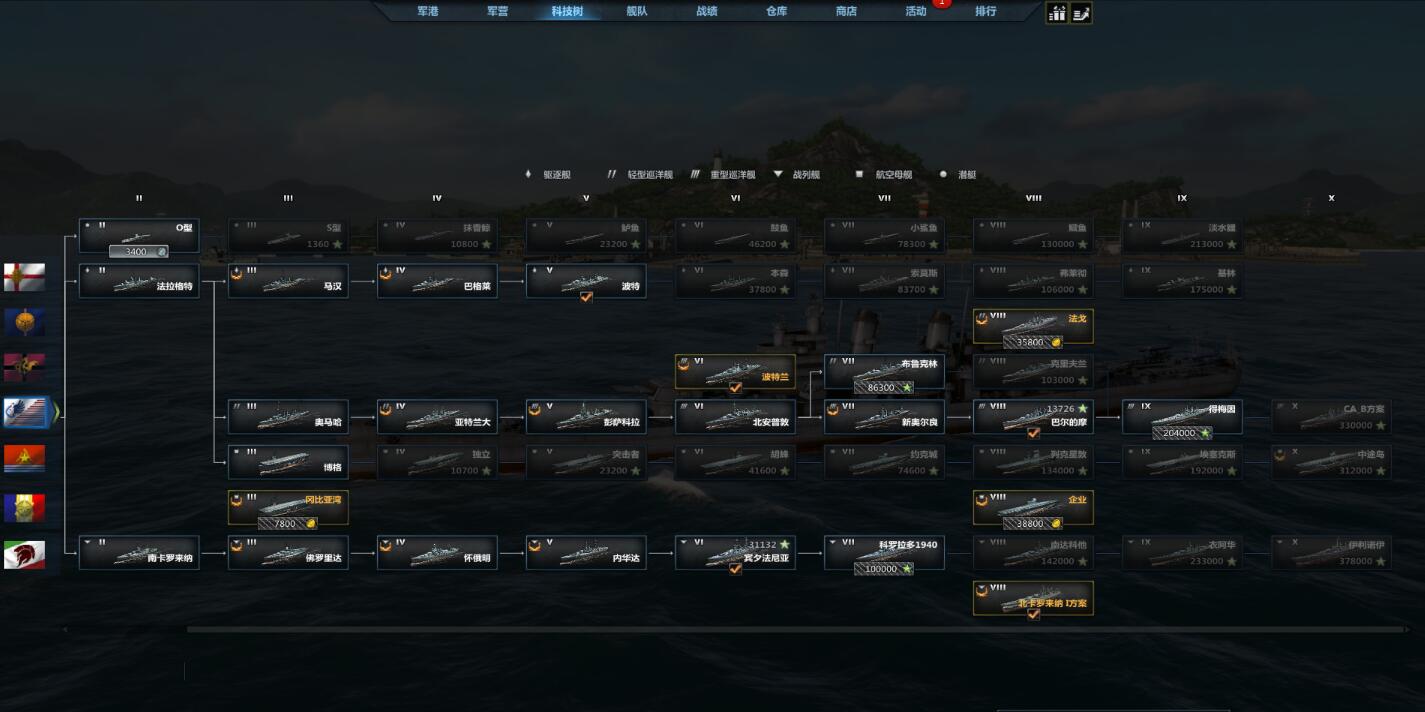Select the locked 衣阿华 battleship card
Screen dimensions: 1425x712
coord(1182,553)
